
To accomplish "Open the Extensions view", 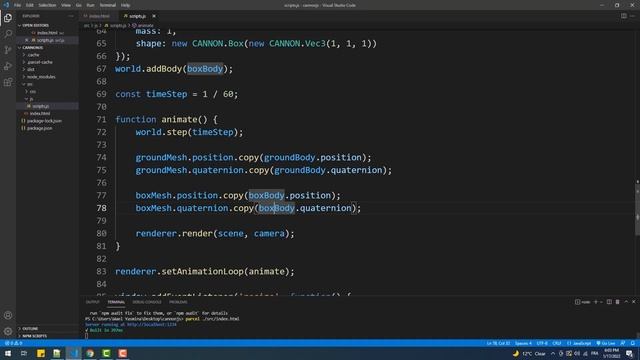I will point(8,82).
